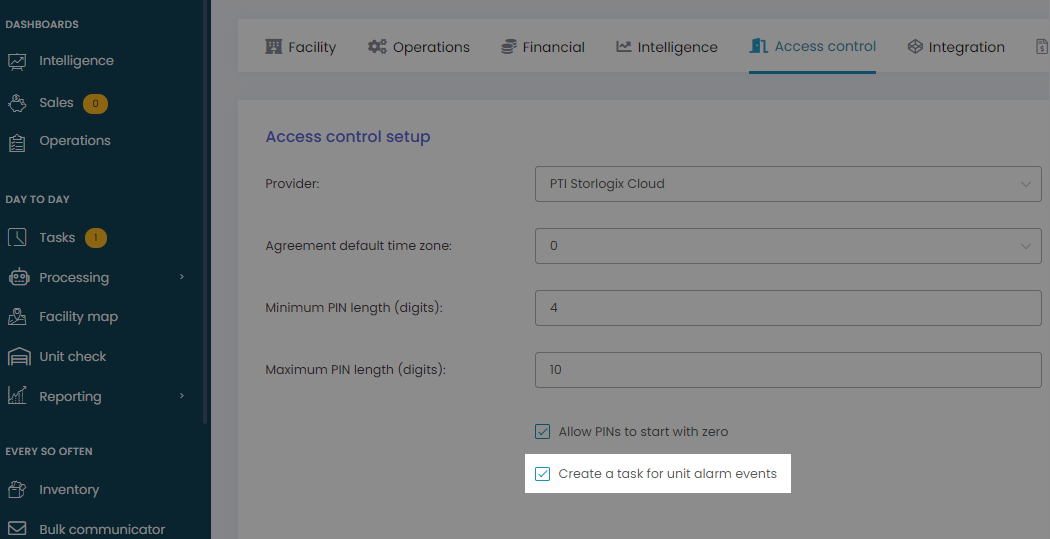Uncheck Create a task for unit alarm events
The image size is (1050, 539).
point(542,474)
